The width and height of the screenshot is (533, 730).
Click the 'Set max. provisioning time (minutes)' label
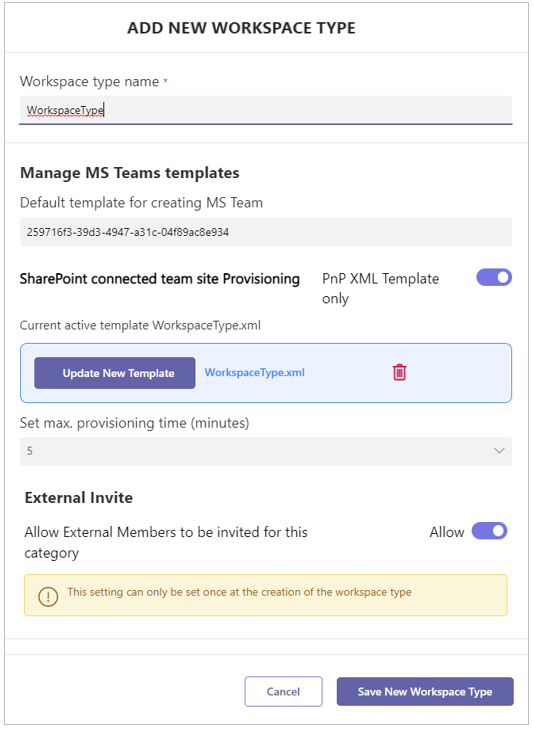pyautogui.click(x=135, y=423)
